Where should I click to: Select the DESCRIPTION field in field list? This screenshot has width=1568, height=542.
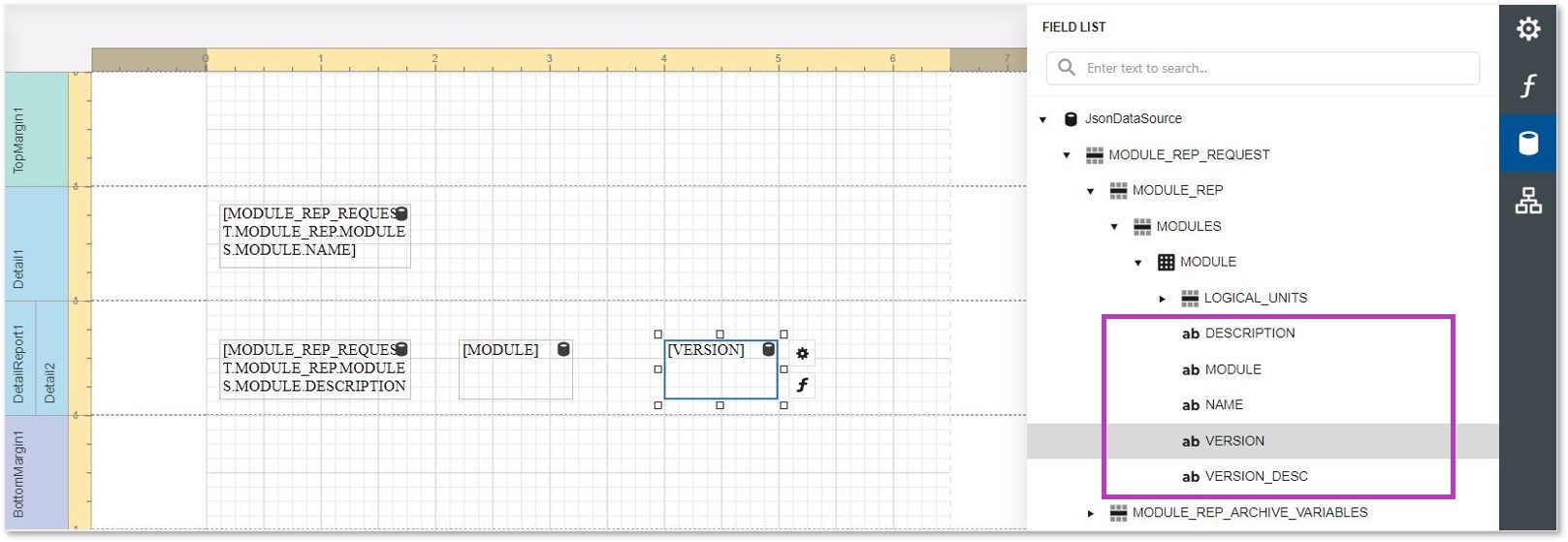click(1249, 334)
